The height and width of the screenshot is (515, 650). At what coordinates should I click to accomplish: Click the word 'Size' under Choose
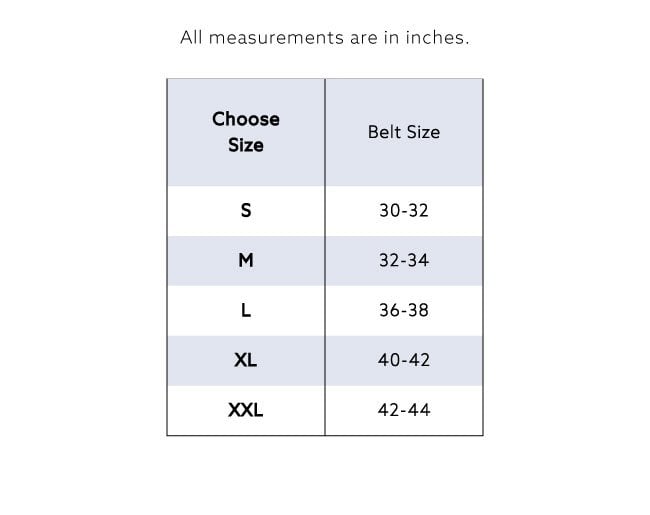pos(246,145)
